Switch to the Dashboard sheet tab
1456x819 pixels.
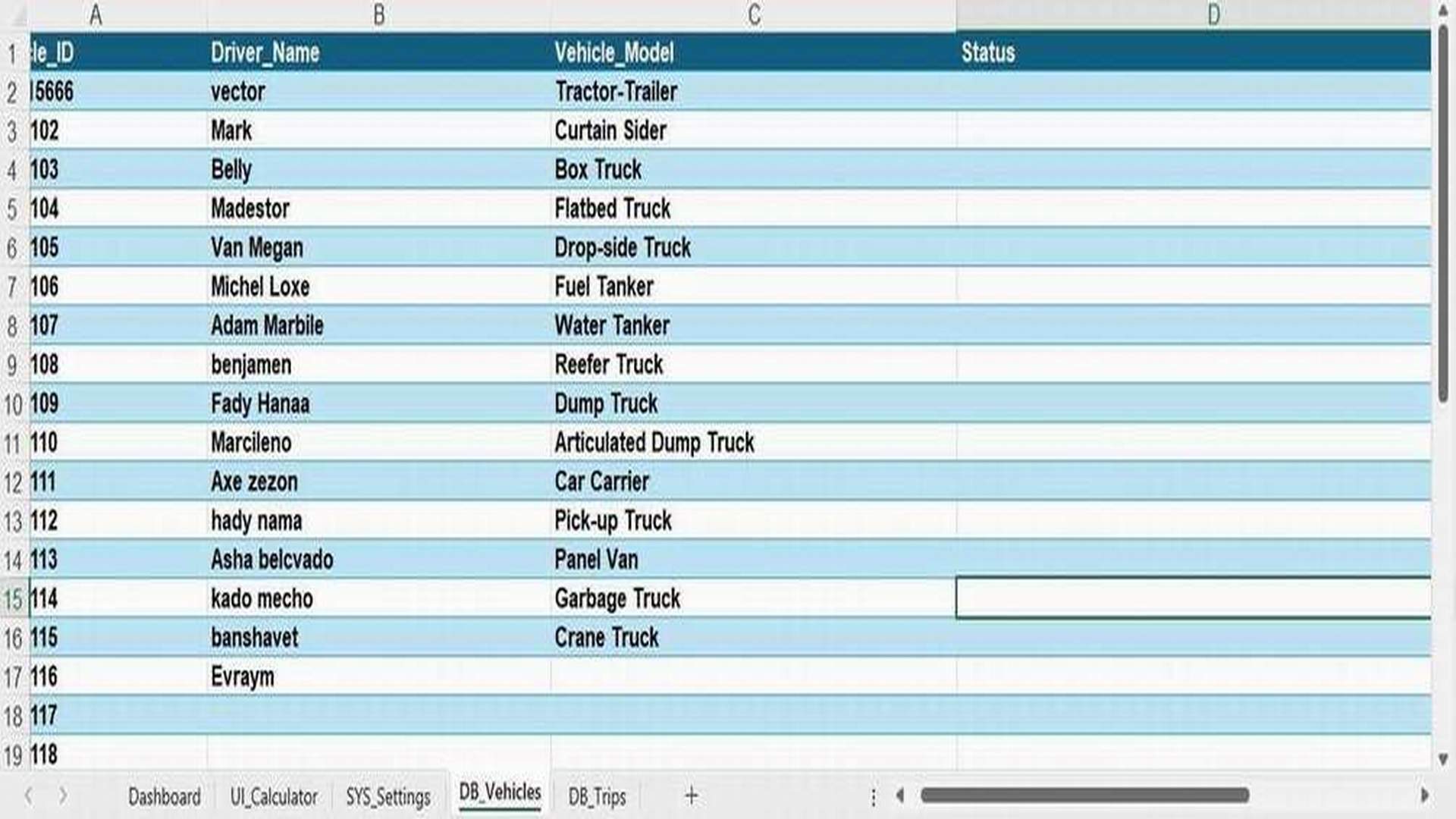click(x=165, y=797)
